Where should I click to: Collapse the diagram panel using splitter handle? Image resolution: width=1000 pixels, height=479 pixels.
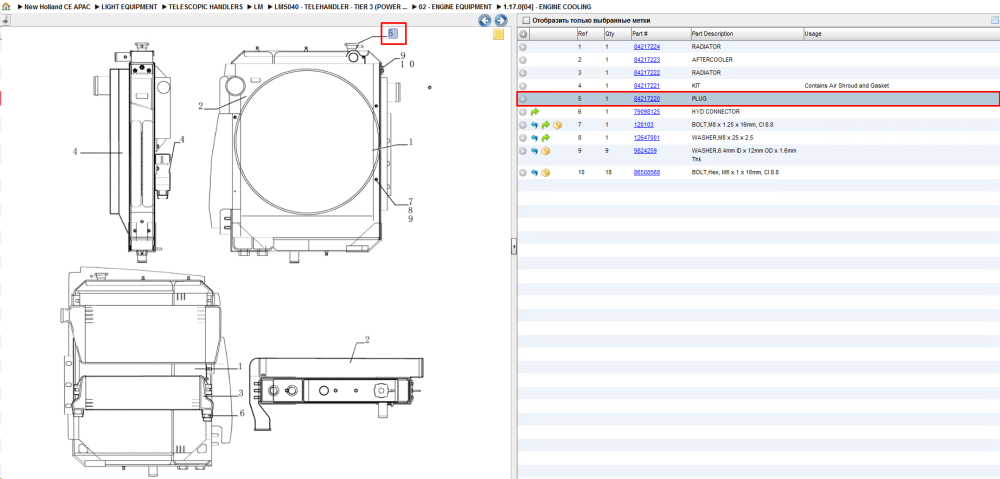coord(513,247)
